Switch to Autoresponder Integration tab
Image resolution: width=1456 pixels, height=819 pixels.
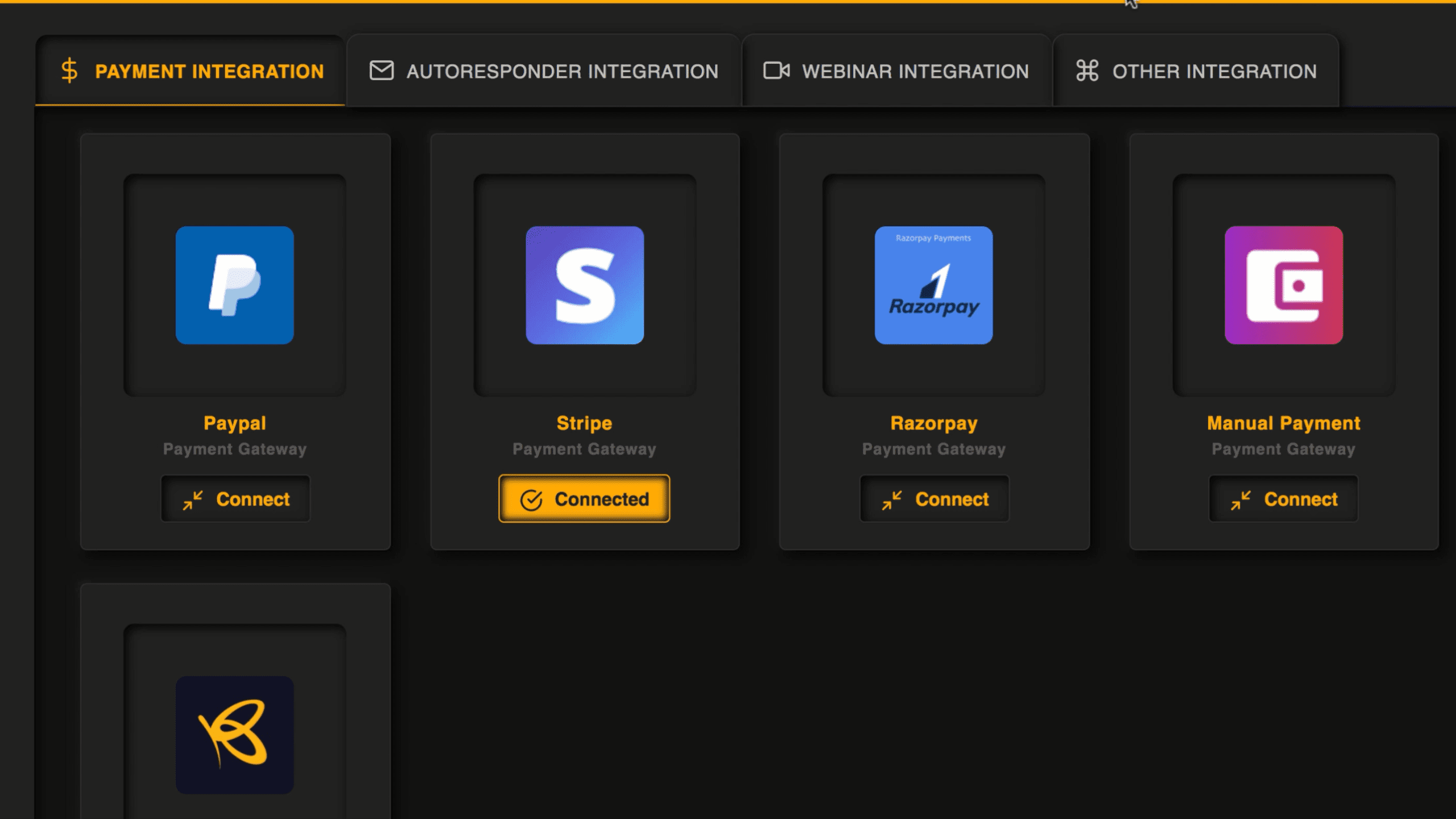click(x=561, y=72)
